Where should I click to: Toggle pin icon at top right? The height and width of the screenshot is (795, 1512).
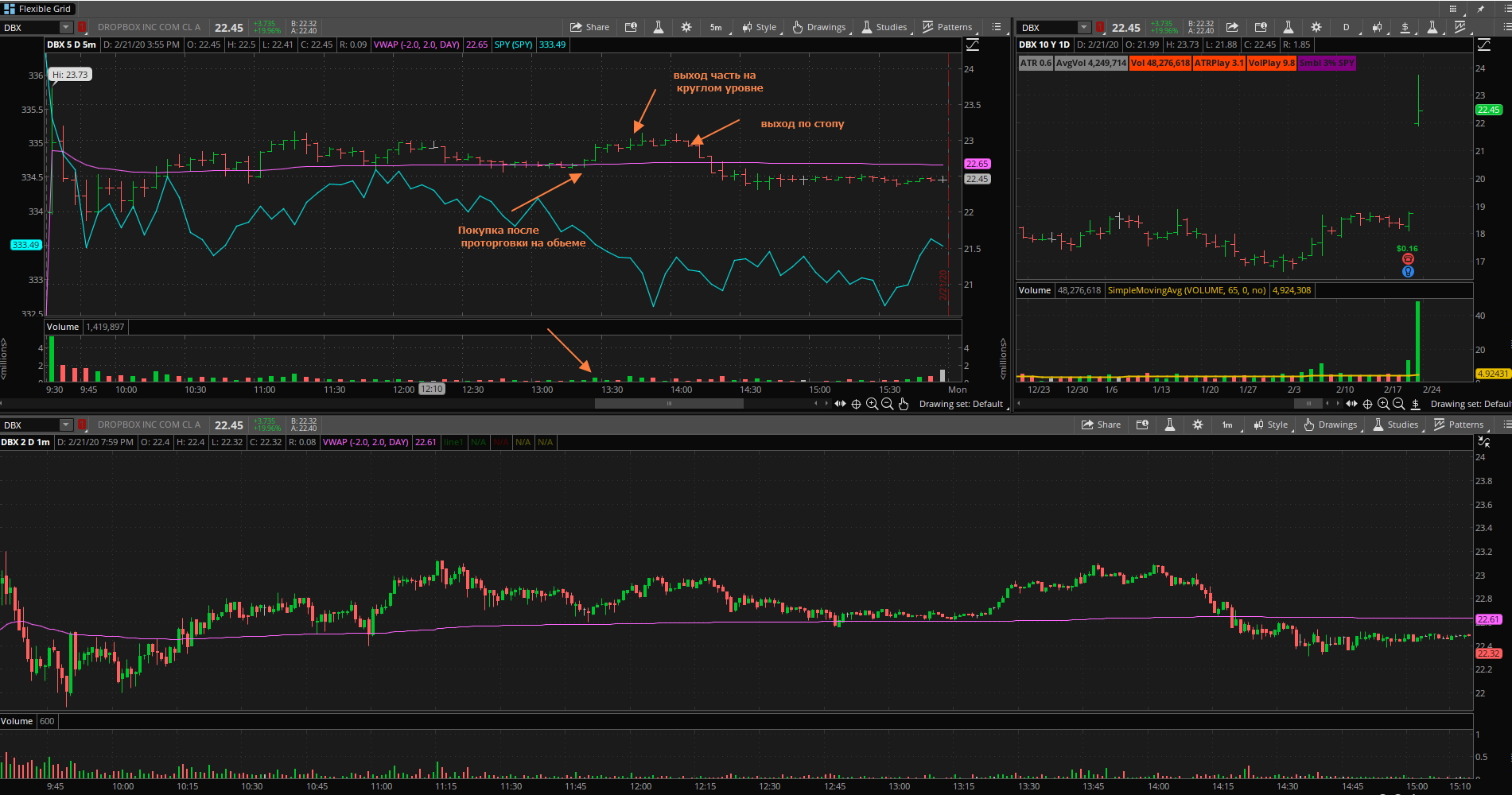pyautogui.click(x=1480, y=9)
